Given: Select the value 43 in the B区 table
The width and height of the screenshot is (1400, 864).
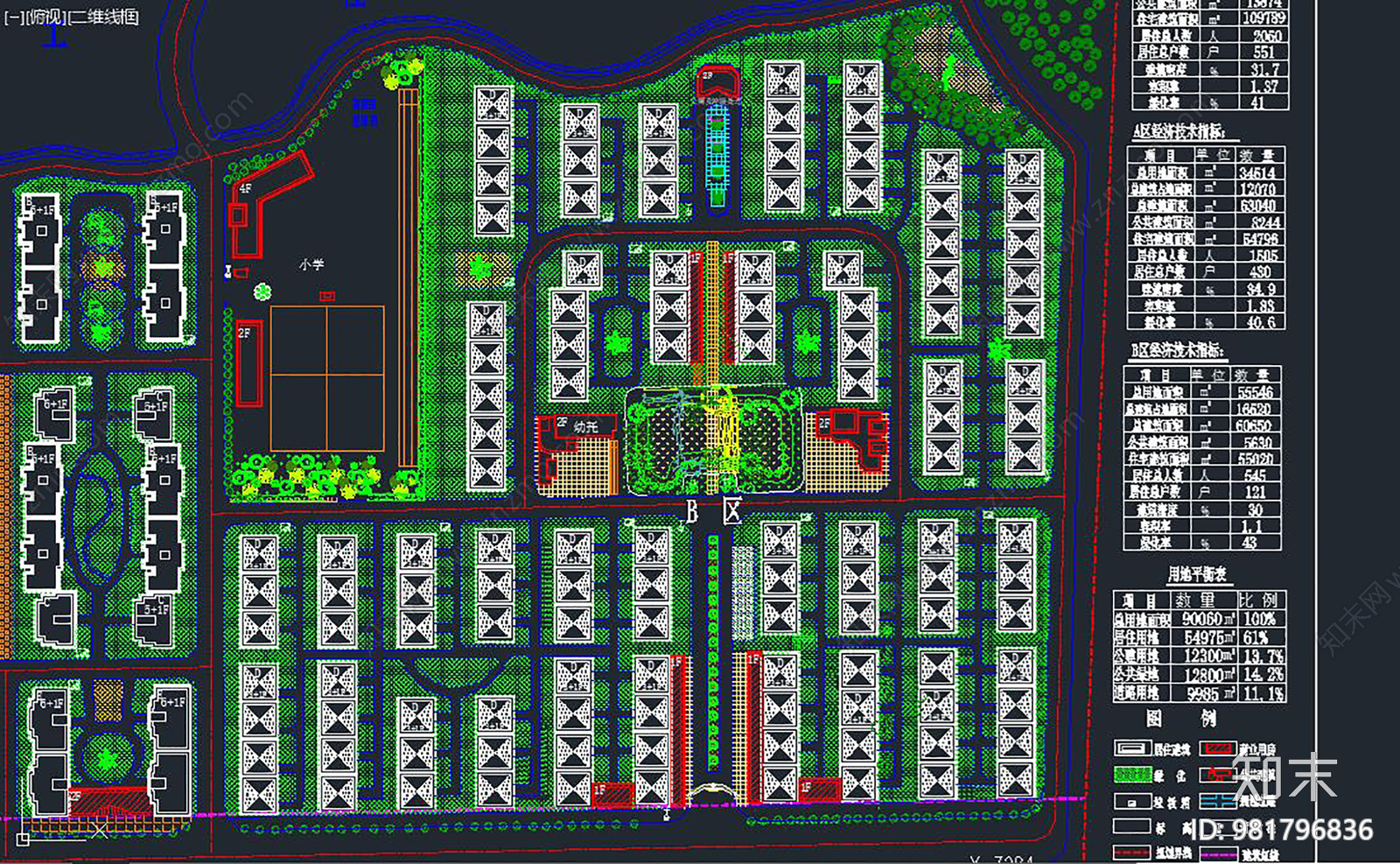Looking at the screenshot, I should point(1249,542).
